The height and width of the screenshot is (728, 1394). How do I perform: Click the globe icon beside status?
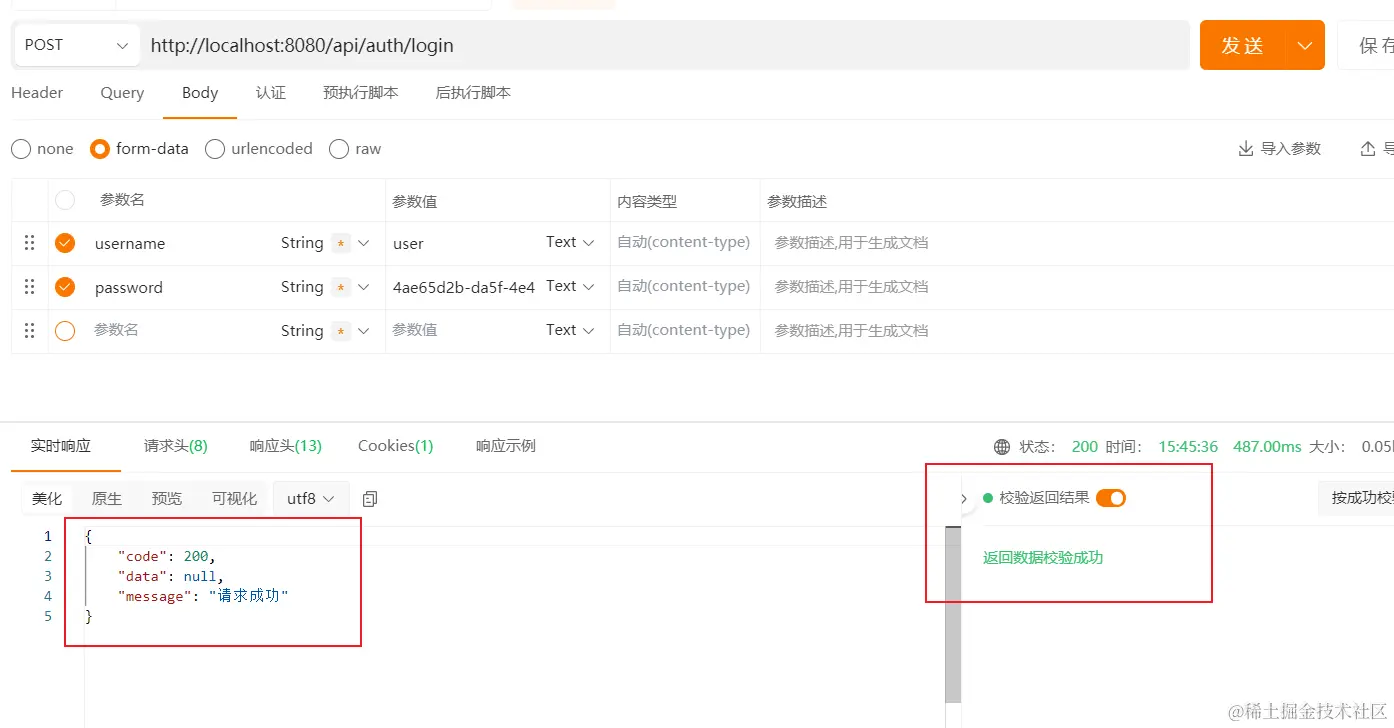pyautogui.click(x=1002, y=447)
